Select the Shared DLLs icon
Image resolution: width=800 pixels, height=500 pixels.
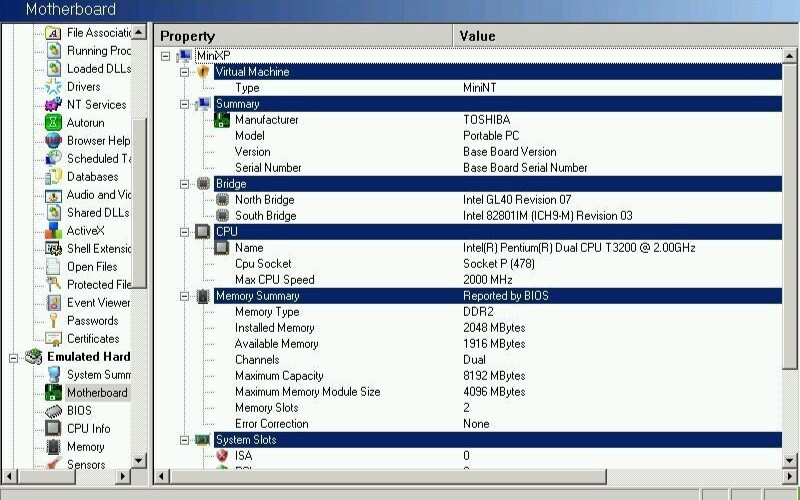click(53, 213)
